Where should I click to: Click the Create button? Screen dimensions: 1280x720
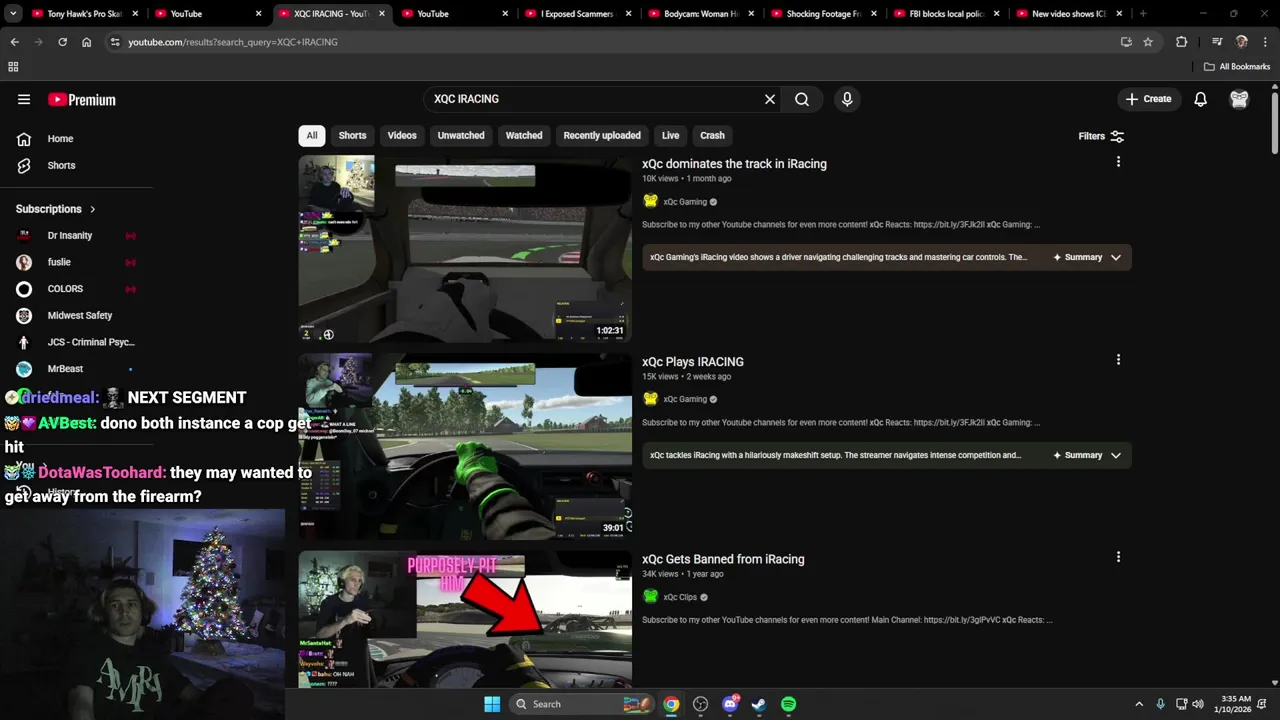(x=1148, y=99)
